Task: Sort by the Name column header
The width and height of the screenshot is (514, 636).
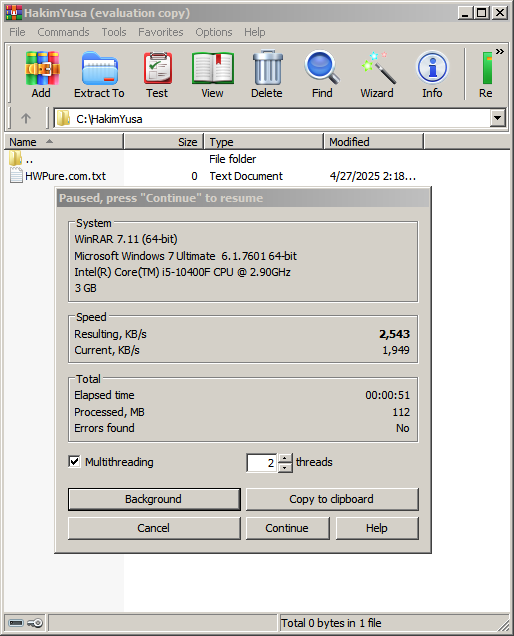Action: (x=64, y=142)
